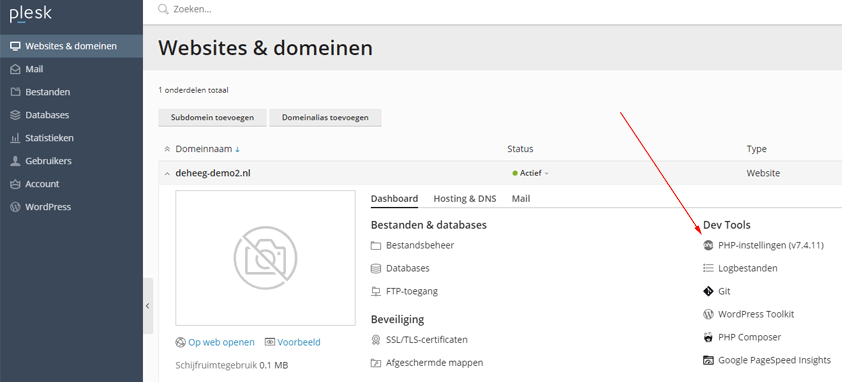The width and height of the screenshot is (842, 382).
Task: Click the Plesk logo
Action: point(31,15)
